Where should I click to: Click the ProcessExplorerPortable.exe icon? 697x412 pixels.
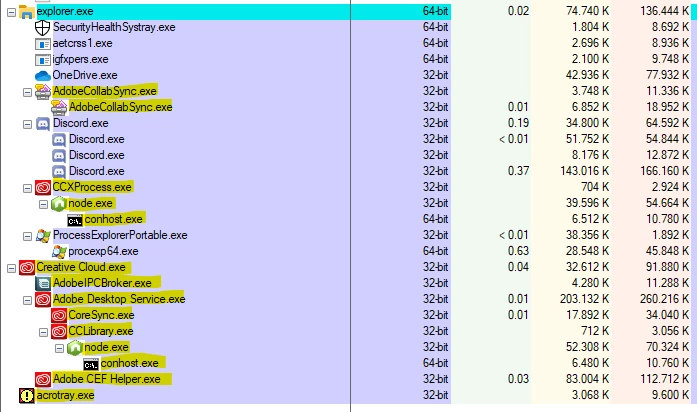coord(43,236)
